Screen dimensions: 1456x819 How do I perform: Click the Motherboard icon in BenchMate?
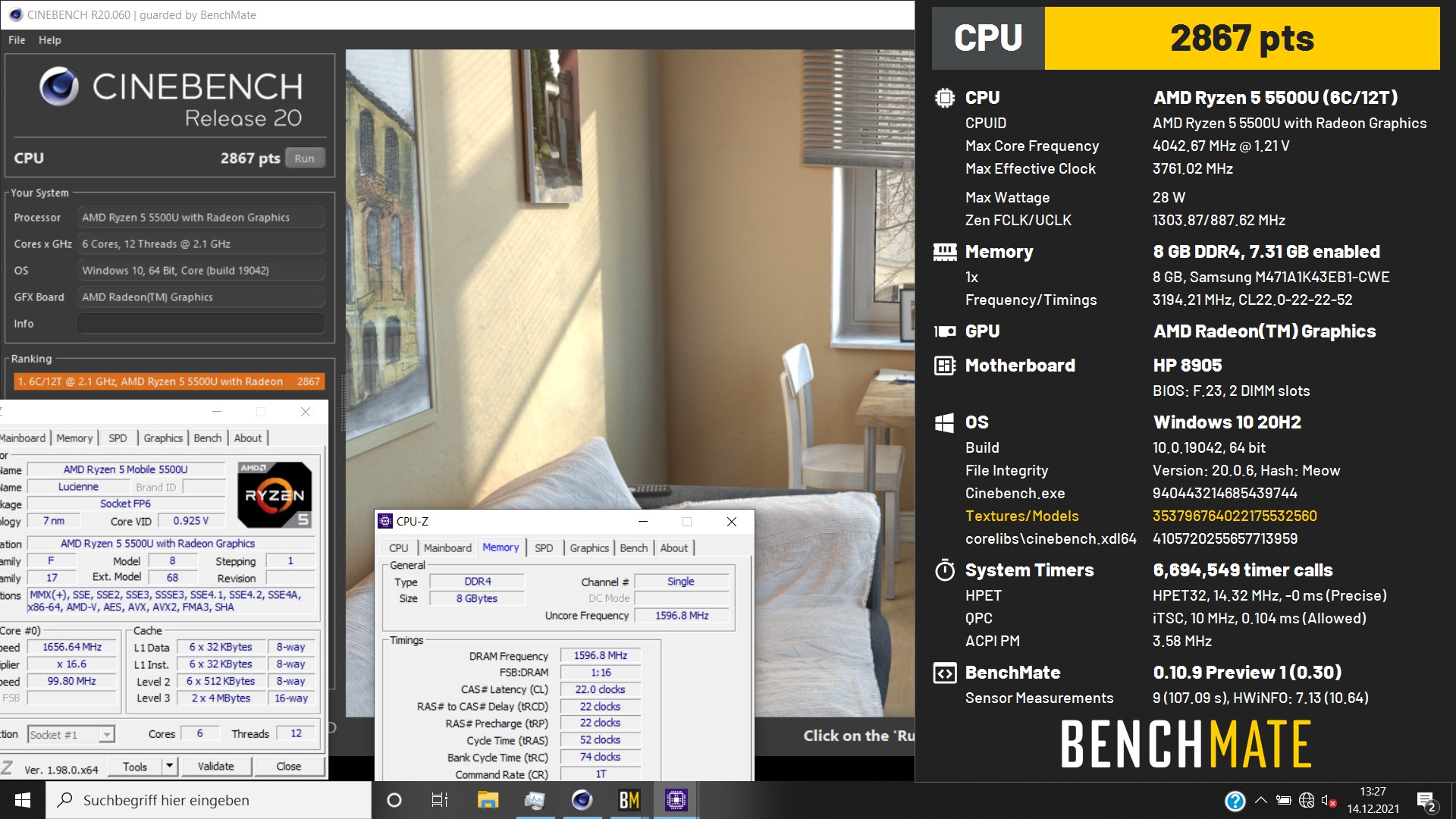tap(945, 366)
